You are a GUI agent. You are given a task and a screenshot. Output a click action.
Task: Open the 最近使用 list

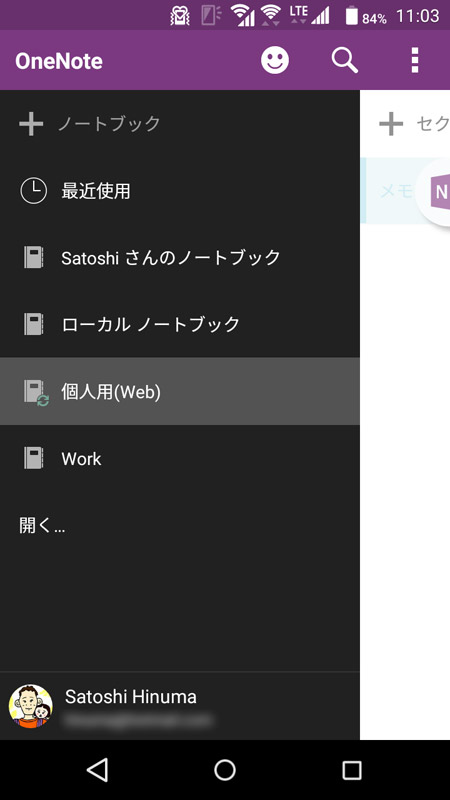(180, 191)
